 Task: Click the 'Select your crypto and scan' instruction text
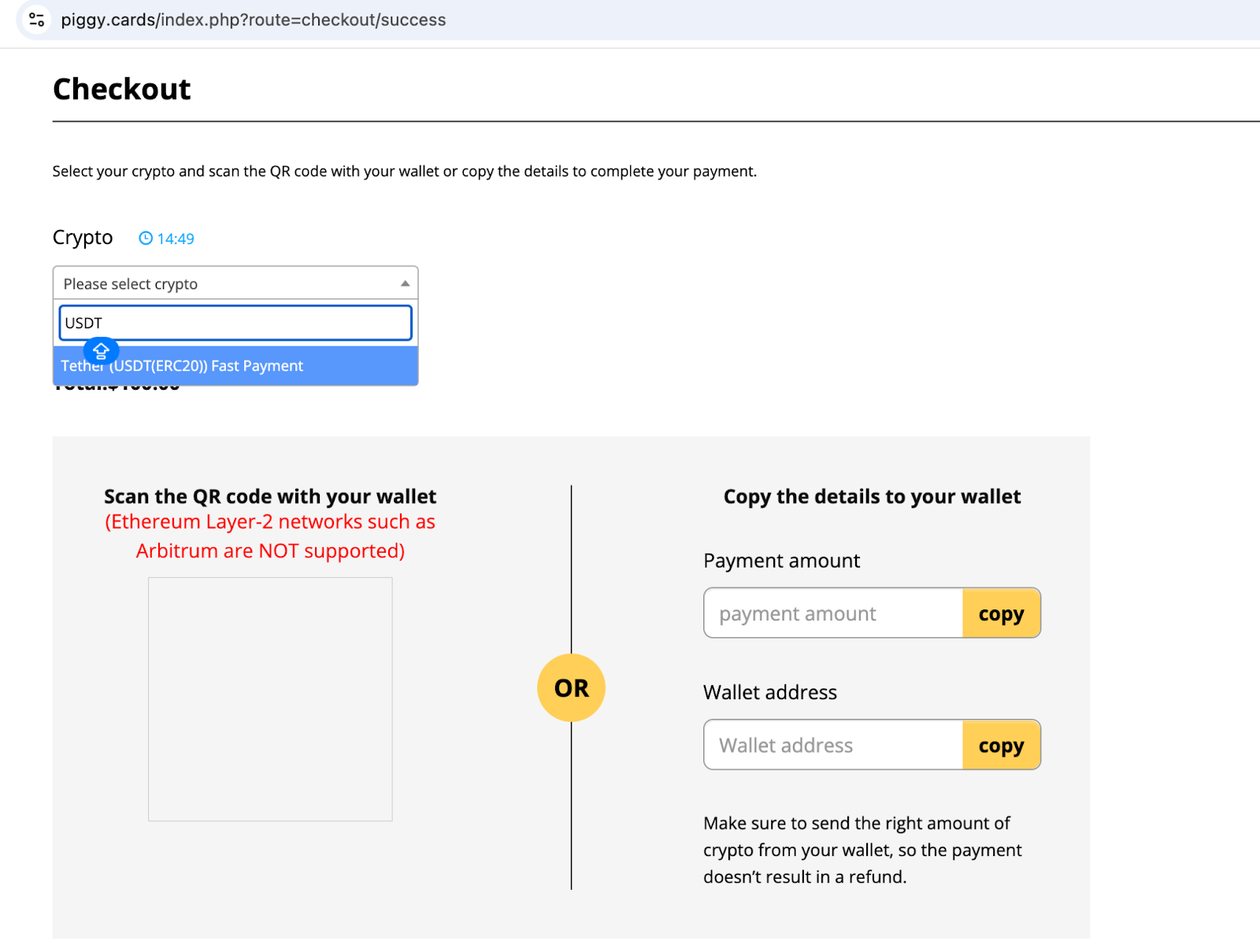(405, 172)
